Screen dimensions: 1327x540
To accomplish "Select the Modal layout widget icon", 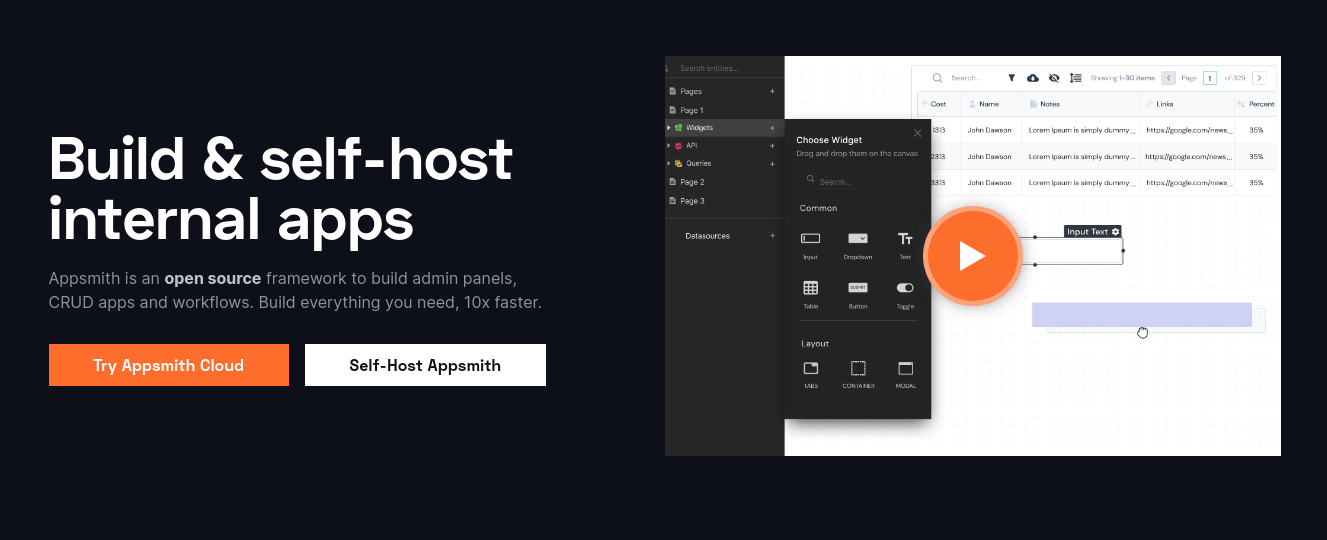I will click(x=905, y=368).
